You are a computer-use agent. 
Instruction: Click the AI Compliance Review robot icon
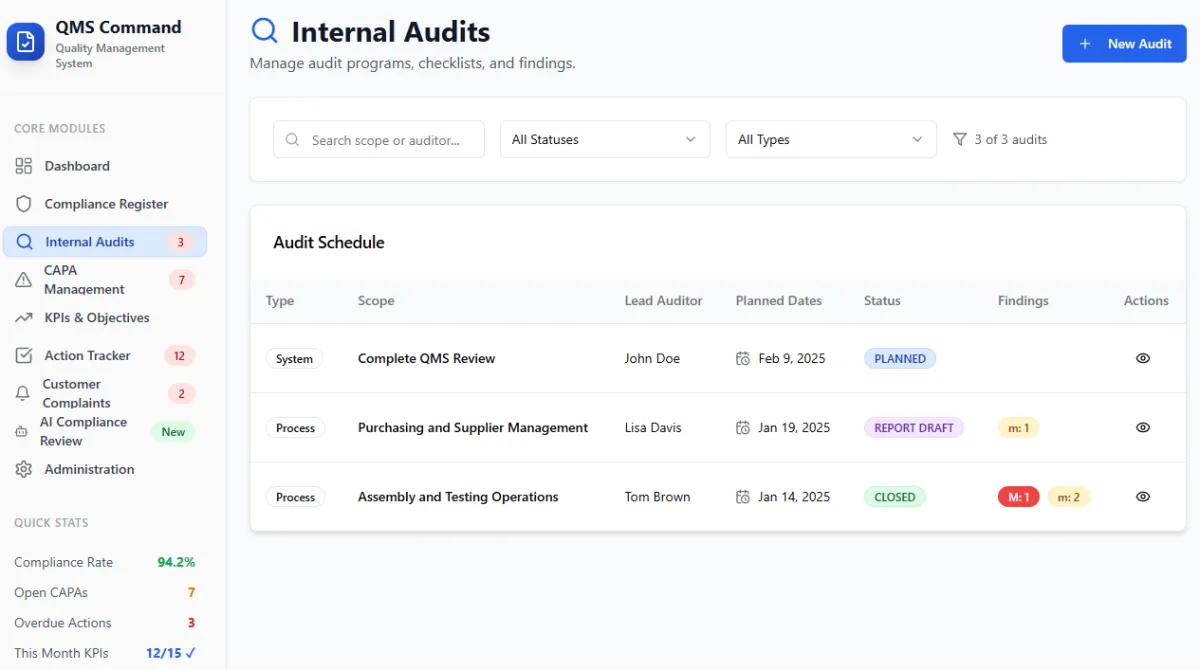point(21,432)
